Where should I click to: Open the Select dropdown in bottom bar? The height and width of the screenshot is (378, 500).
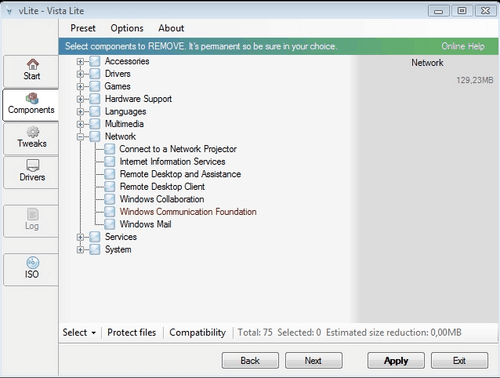point(79,332)
